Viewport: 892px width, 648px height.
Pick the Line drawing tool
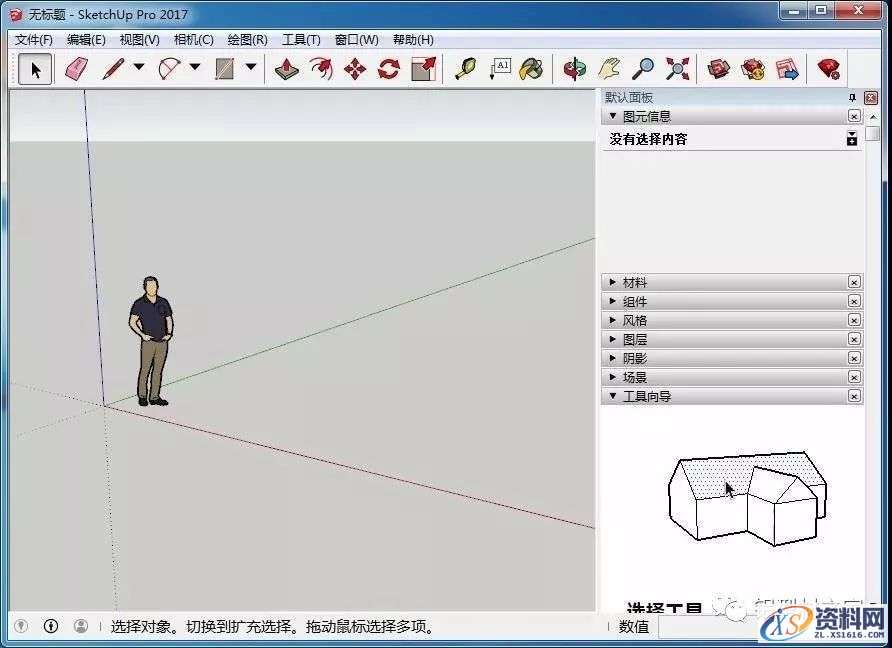click(x=113, y=68)
